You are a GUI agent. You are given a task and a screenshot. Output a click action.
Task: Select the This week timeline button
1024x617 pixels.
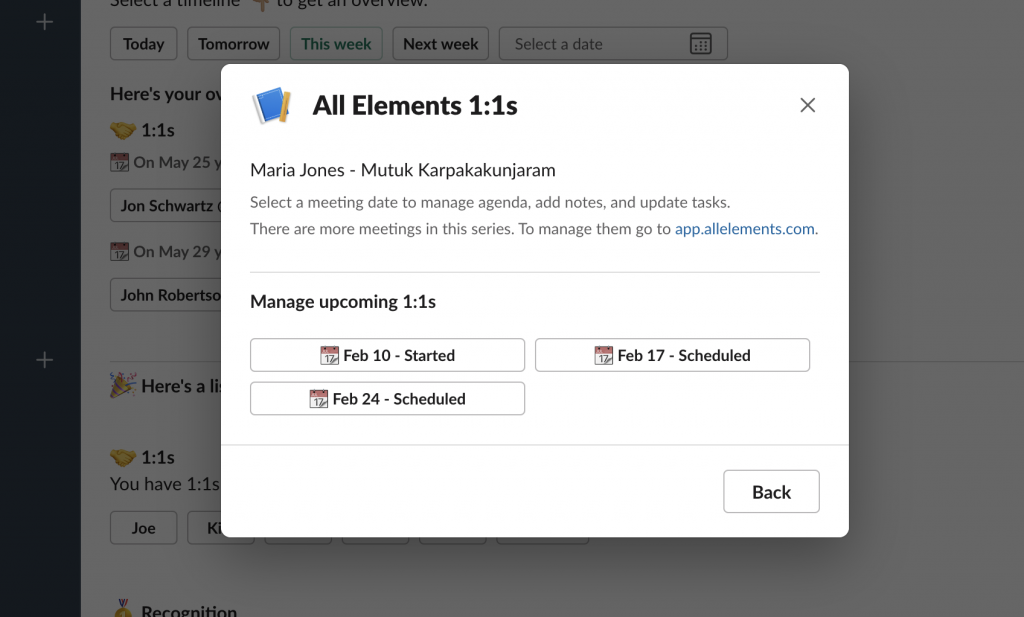pyautogui.click(x=336, y=44)
